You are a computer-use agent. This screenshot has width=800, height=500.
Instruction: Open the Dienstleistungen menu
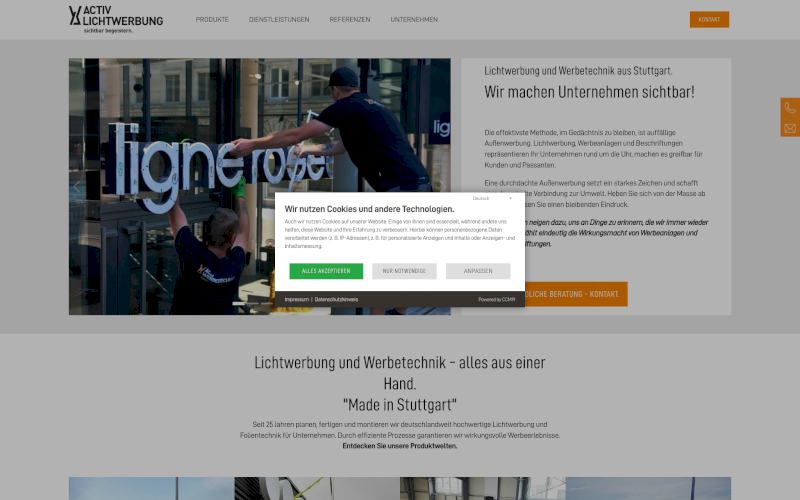coord(279,20)
